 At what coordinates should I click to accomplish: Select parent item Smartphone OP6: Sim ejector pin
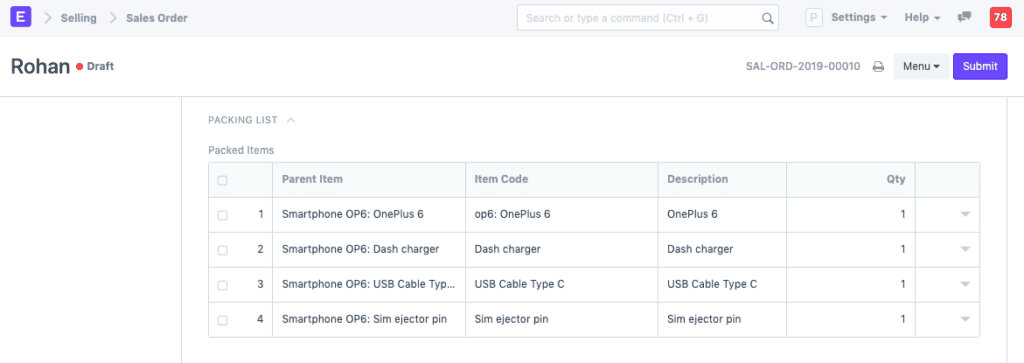pyautogui.click(x=369, y=320)
